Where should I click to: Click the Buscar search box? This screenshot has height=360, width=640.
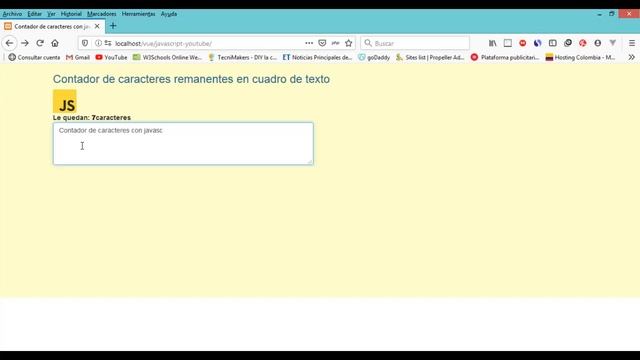tap(415, 43)
